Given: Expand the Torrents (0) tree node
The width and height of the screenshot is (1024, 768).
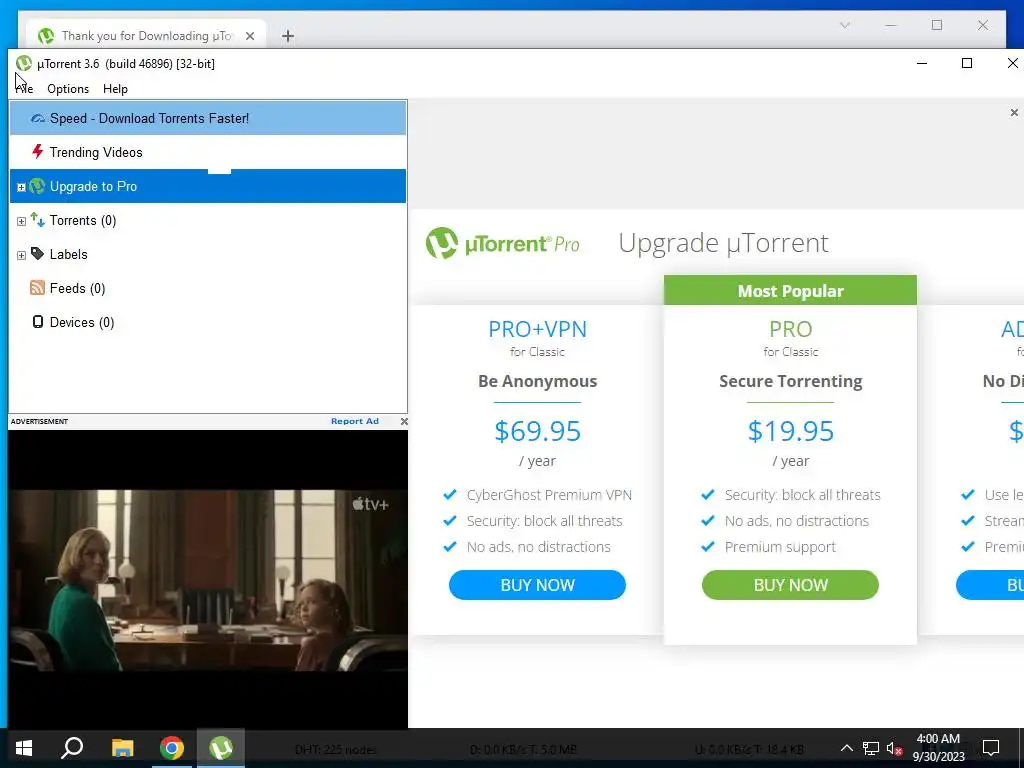Looking at the screenshot, I should point(22,221).
